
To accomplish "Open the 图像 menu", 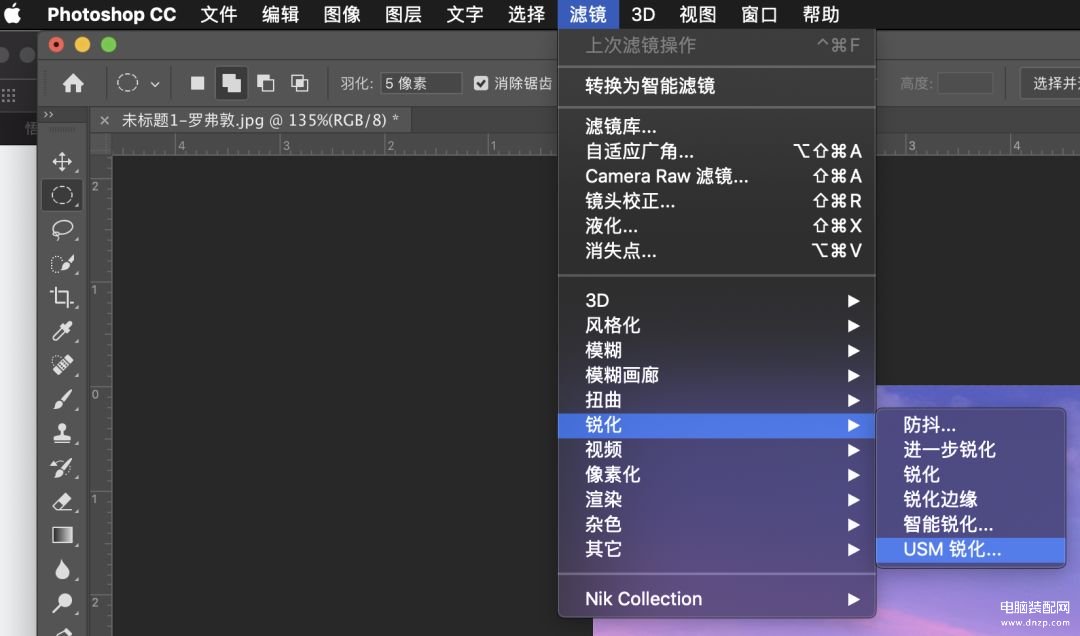I will (x=342, y=14).
